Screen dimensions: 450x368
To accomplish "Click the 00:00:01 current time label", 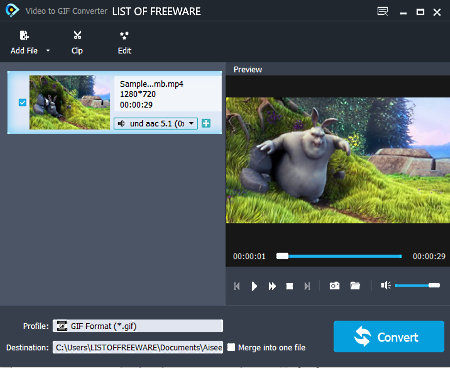I will [x=249, y=256].
